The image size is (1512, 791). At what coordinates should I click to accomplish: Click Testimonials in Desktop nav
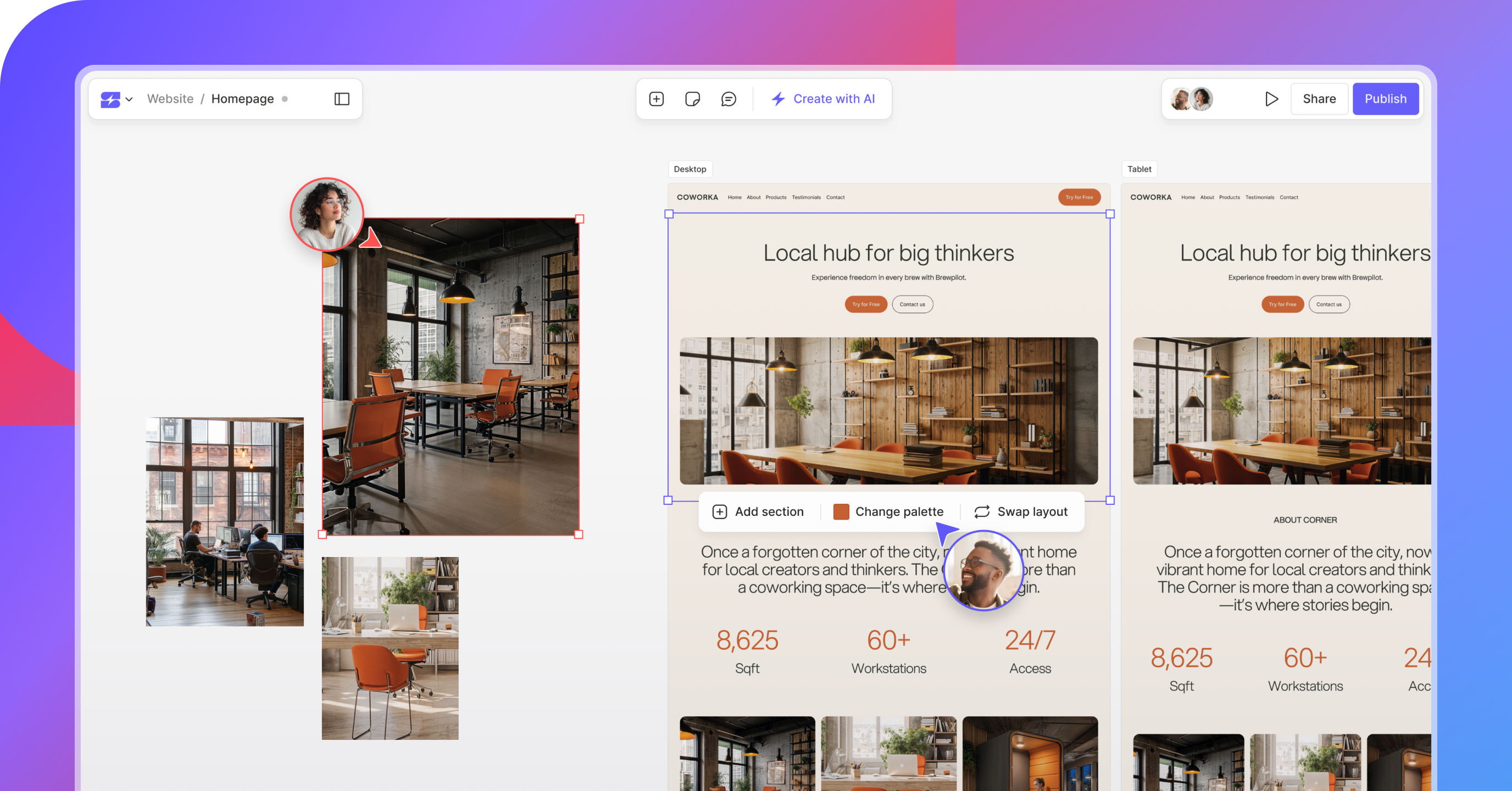(x=807, y=197)
